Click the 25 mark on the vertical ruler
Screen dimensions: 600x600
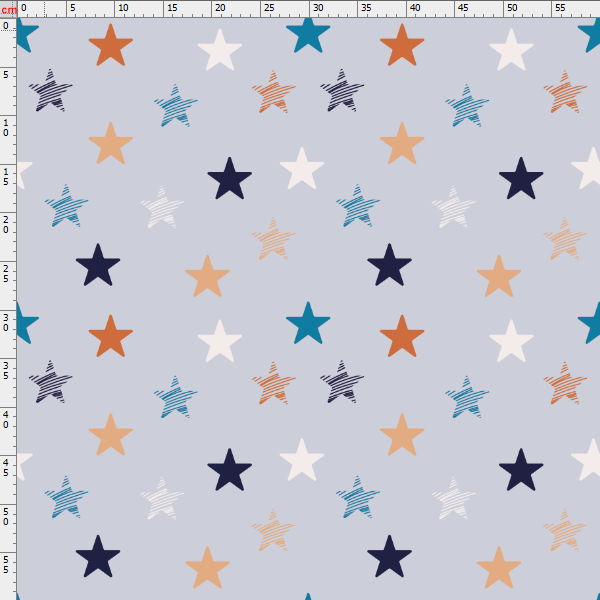(x=6, y=274)
